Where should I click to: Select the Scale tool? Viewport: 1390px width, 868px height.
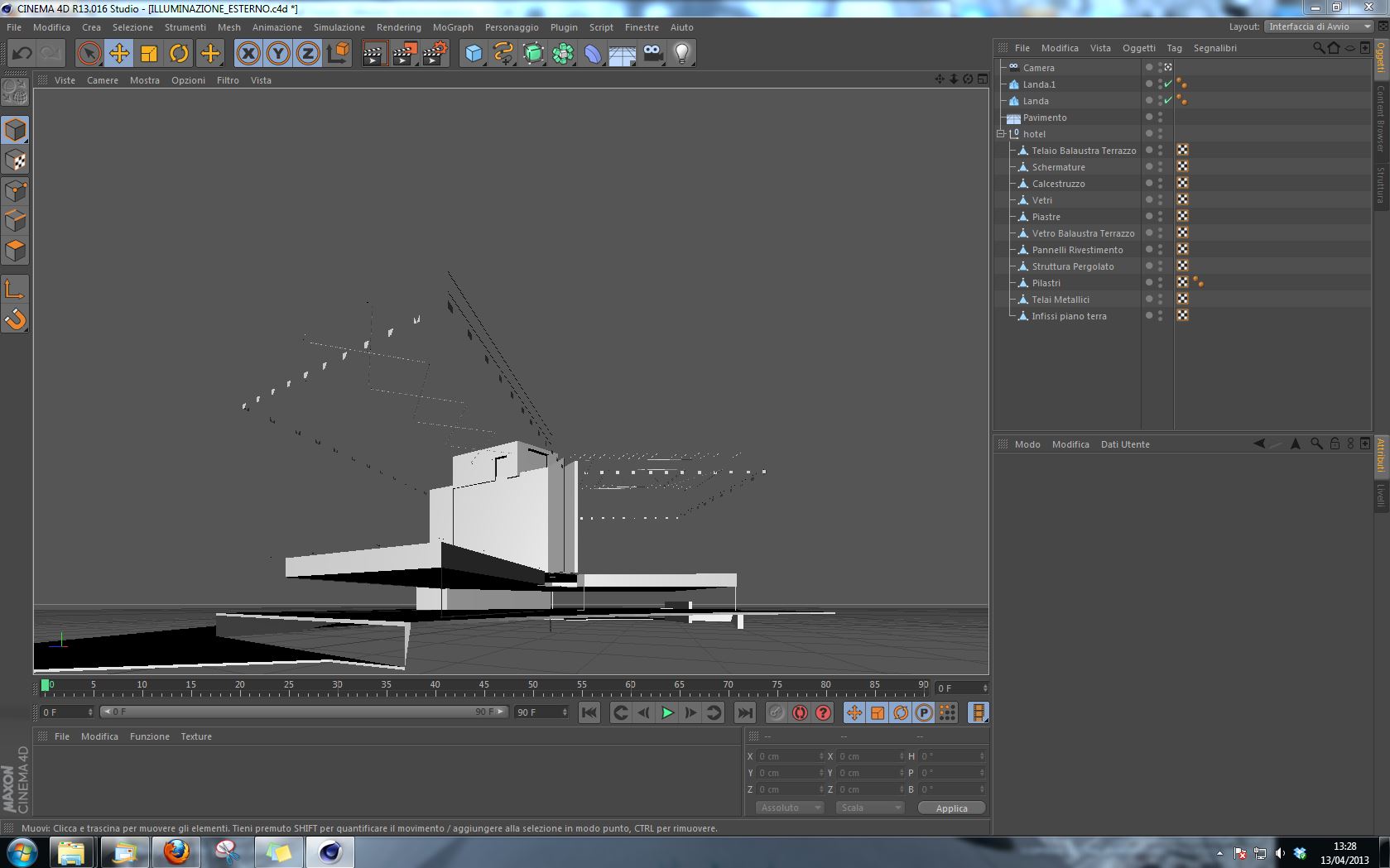(x=149, y=54)
